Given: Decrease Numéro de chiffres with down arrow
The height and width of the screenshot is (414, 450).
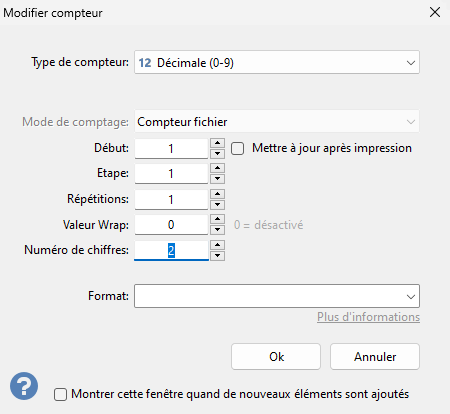Looking at the screenshot, I should (x=218, y=256).
